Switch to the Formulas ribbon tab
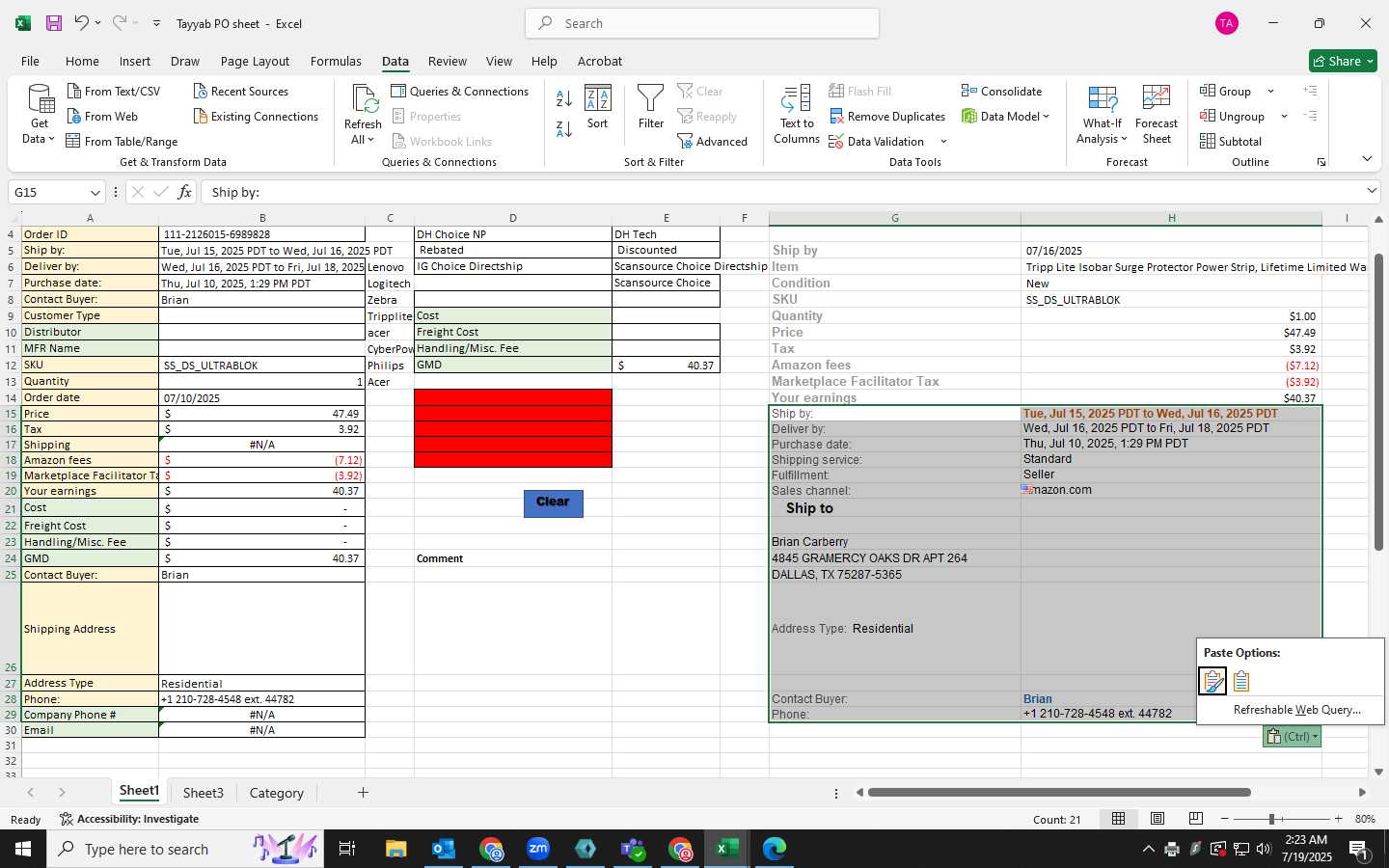The width and height of the screenshot is (1389, 868). coord(336,61)
